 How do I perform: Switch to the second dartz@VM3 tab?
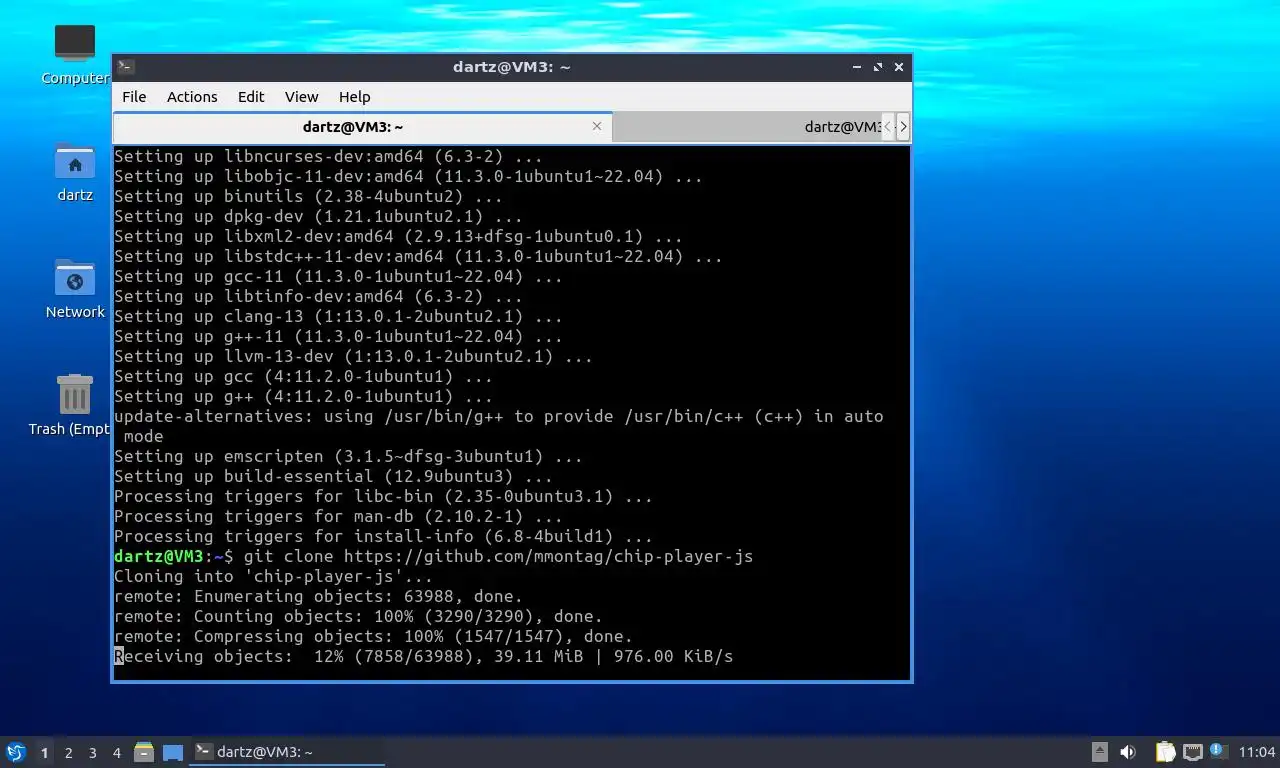[746, 127]
